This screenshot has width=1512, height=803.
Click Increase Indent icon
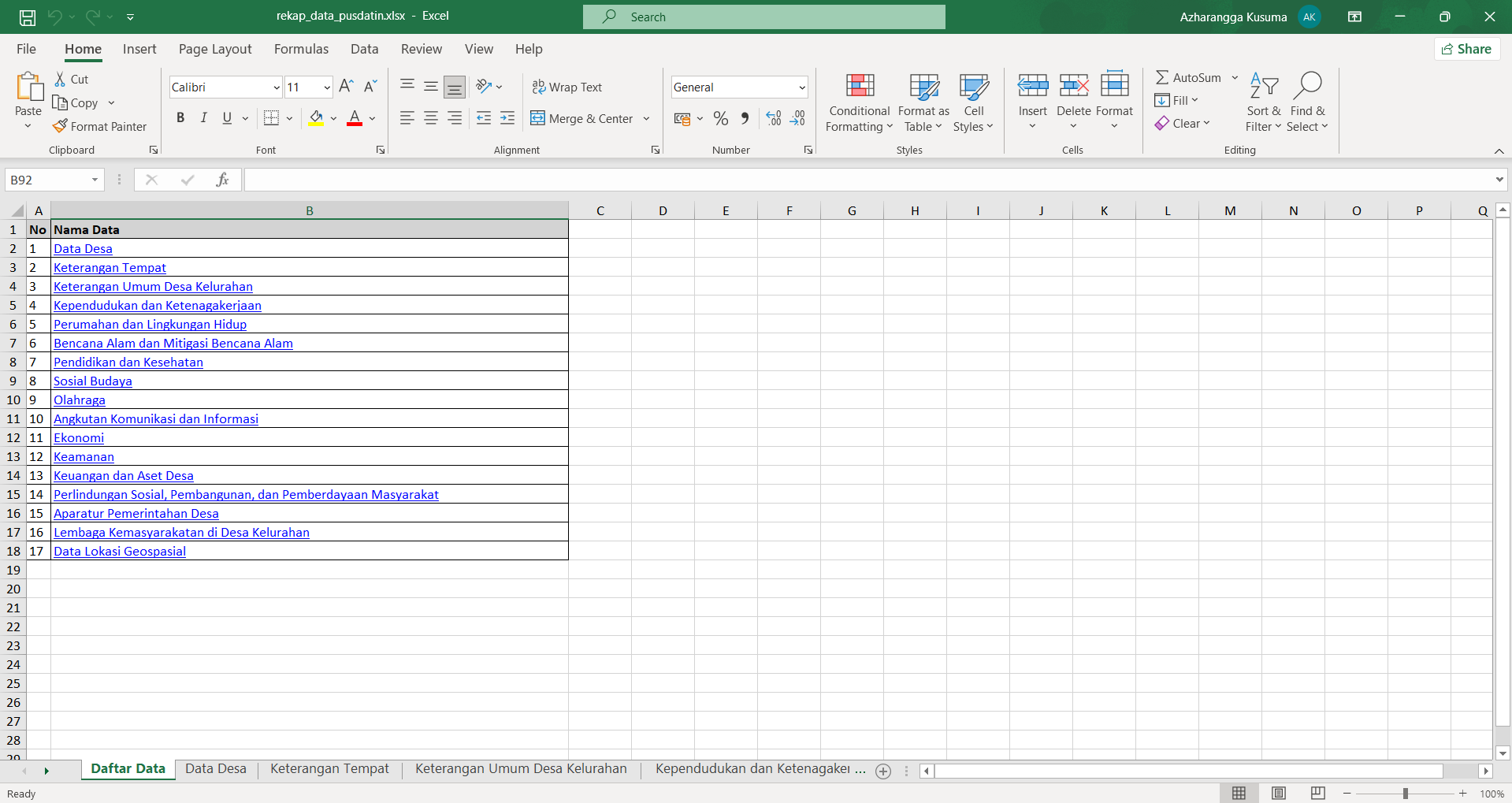tap(507, 118)
